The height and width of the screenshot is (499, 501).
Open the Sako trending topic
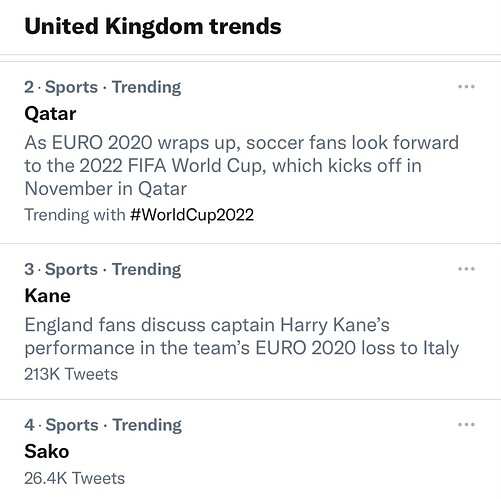pos(47,452)
